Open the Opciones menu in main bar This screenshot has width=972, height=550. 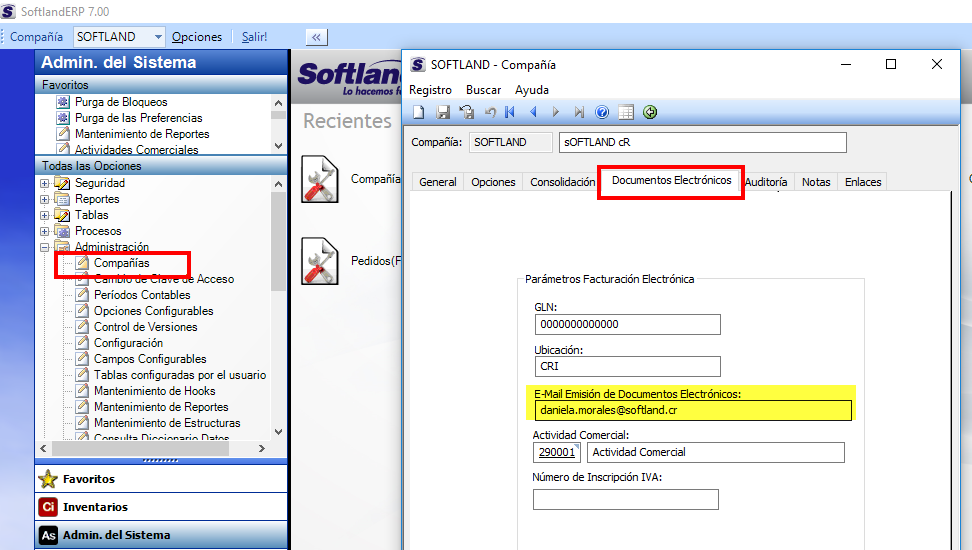(x=197, y=37)
